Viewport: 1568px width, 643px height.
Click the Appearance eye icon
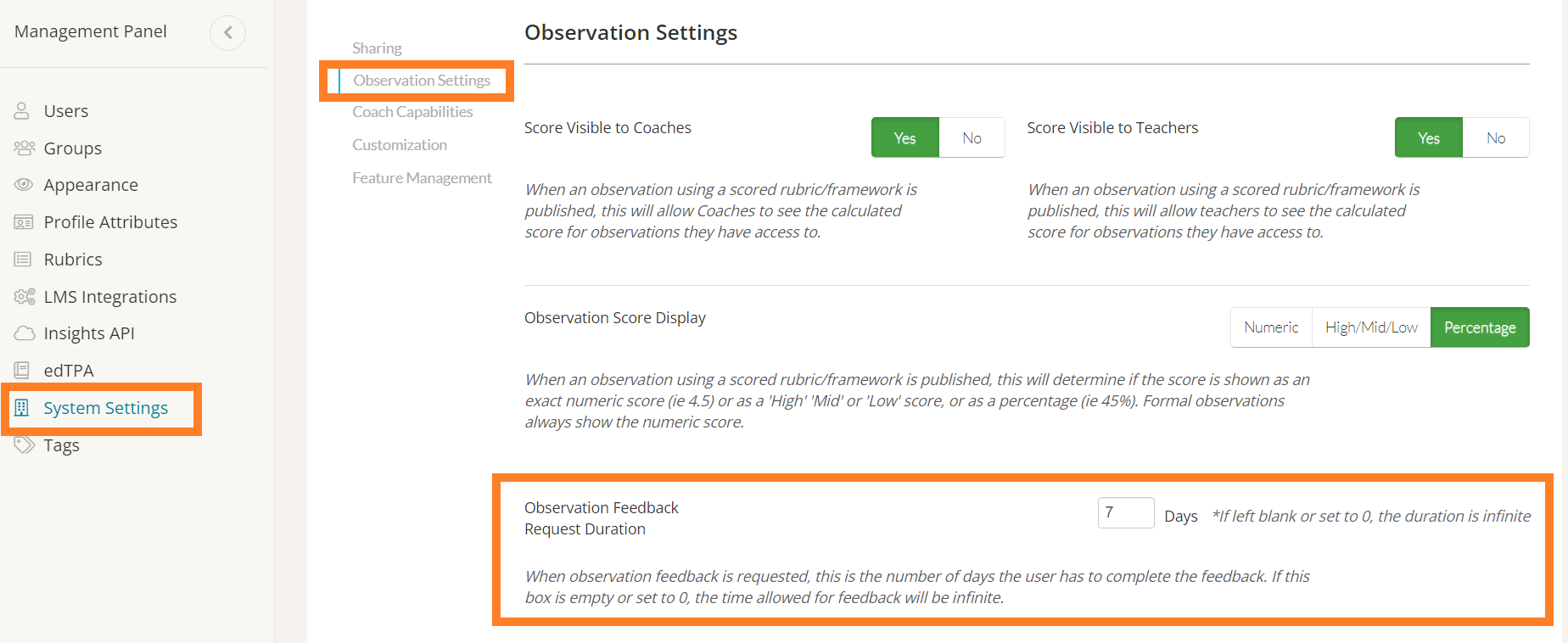[24, 185]
